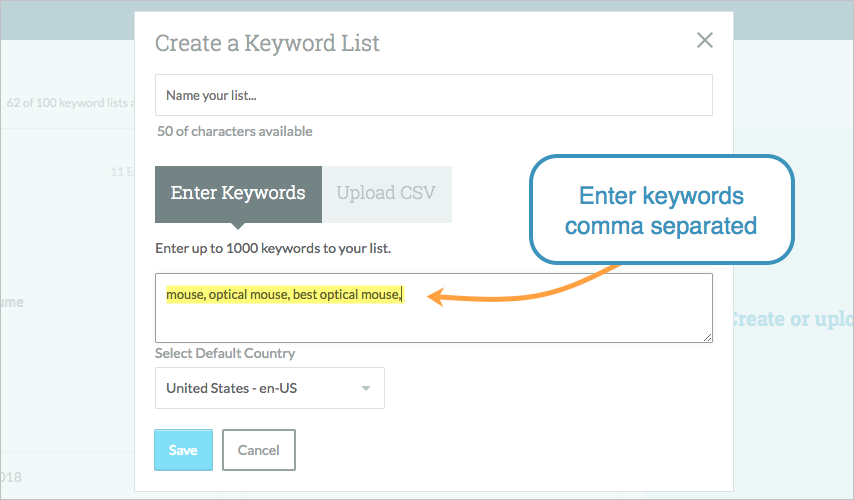Click the '50 of characters available' counter
This screenshot has height=500, width=854.
point(234,131)
